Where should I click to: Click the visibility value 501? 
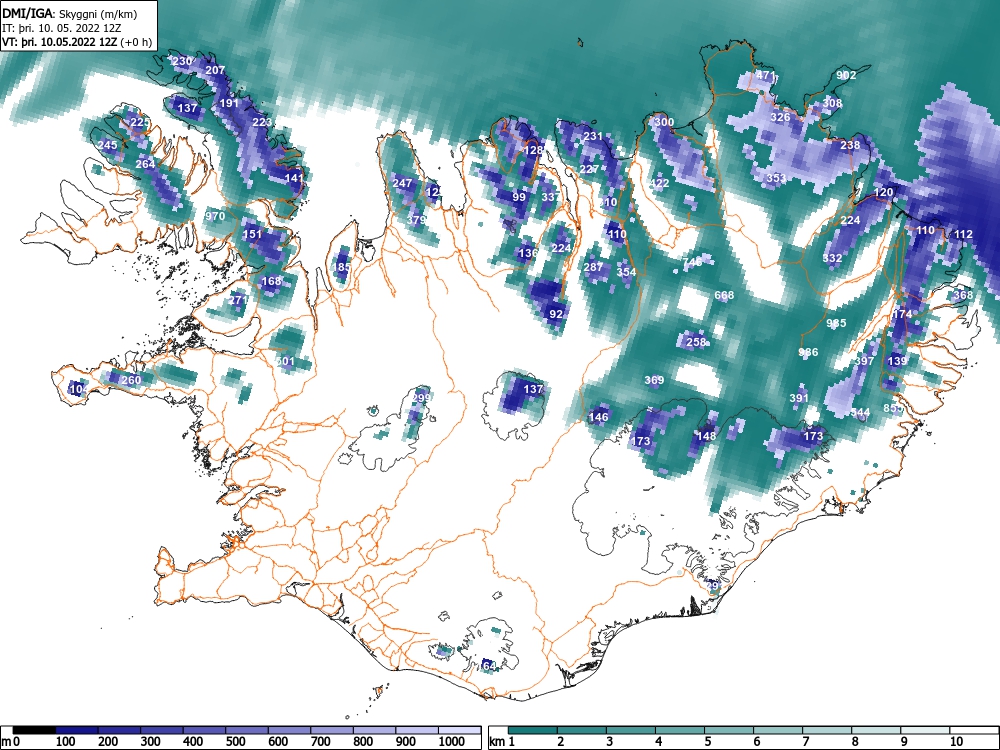click(285, 362)
